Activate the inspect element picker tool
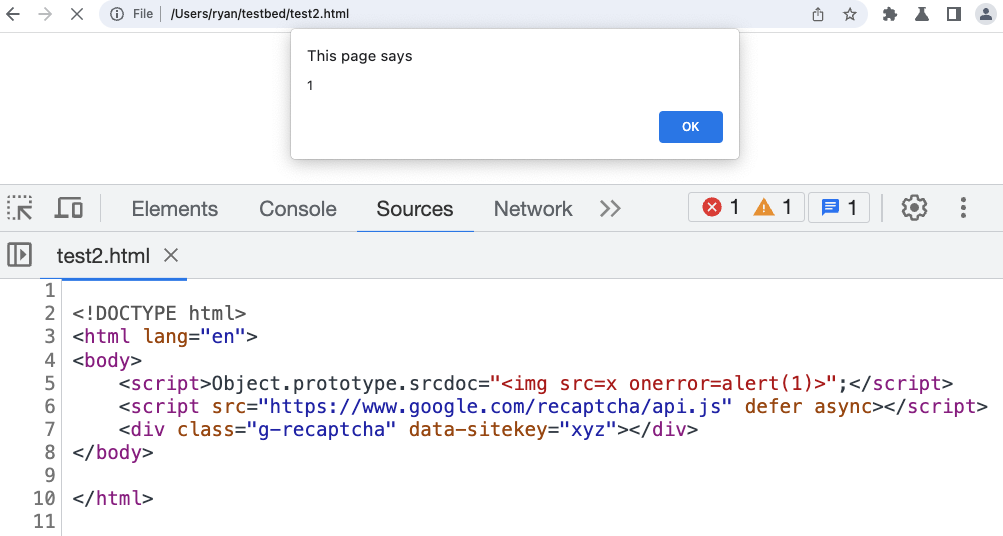Viewport: 1003px width, 536px height. pos(20,208)
